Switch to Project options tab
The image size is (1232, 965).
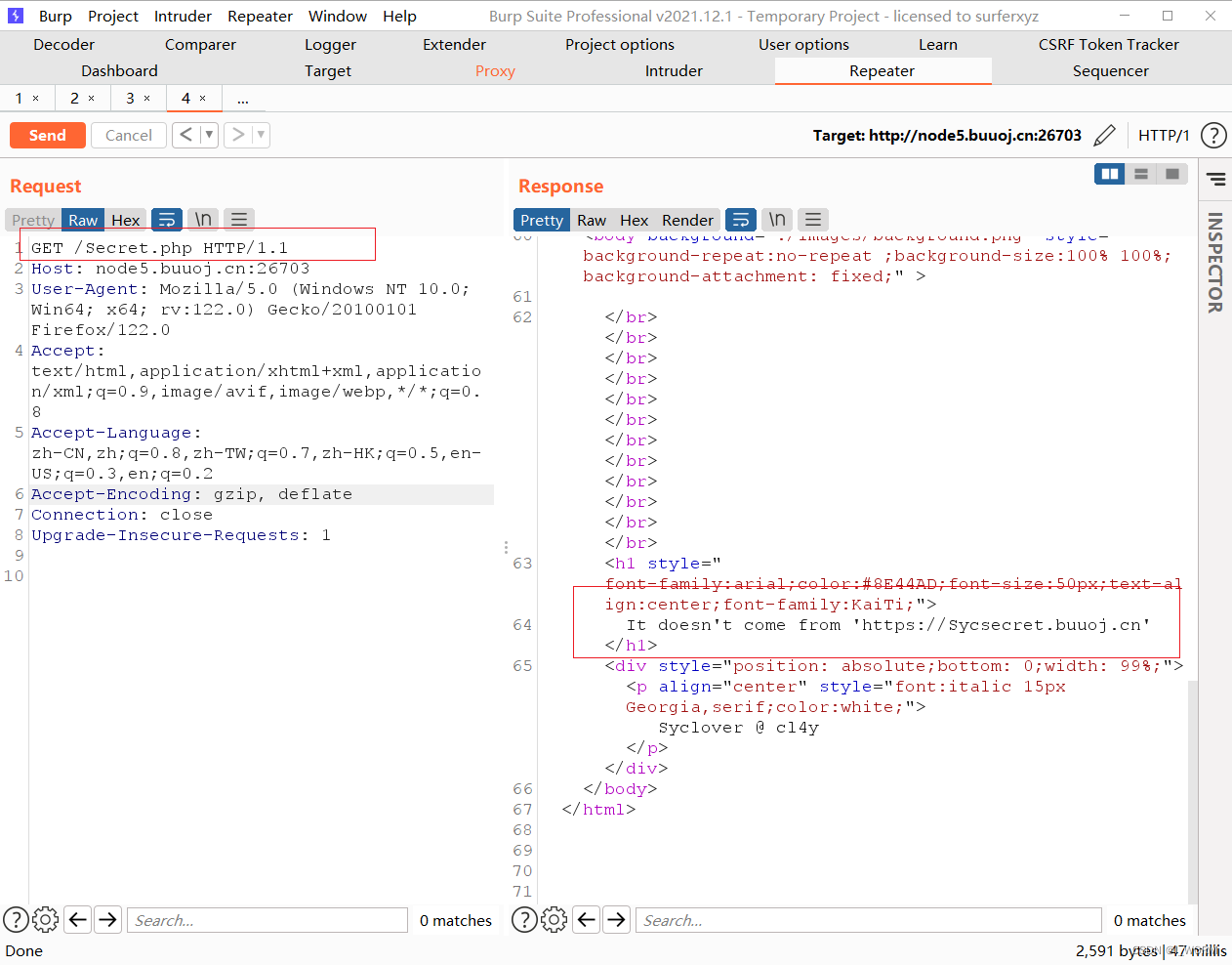tap(620, 45)
